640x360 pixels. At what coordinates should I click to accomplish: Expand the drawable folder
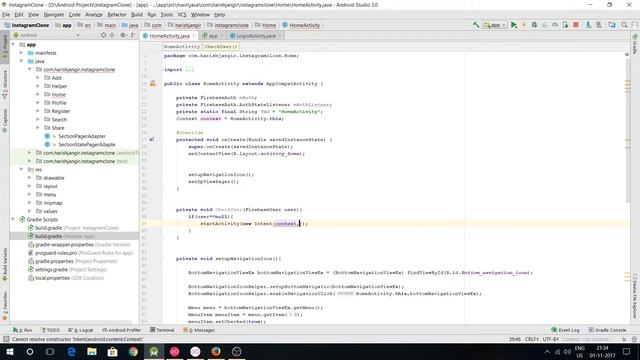coord(29,178)
